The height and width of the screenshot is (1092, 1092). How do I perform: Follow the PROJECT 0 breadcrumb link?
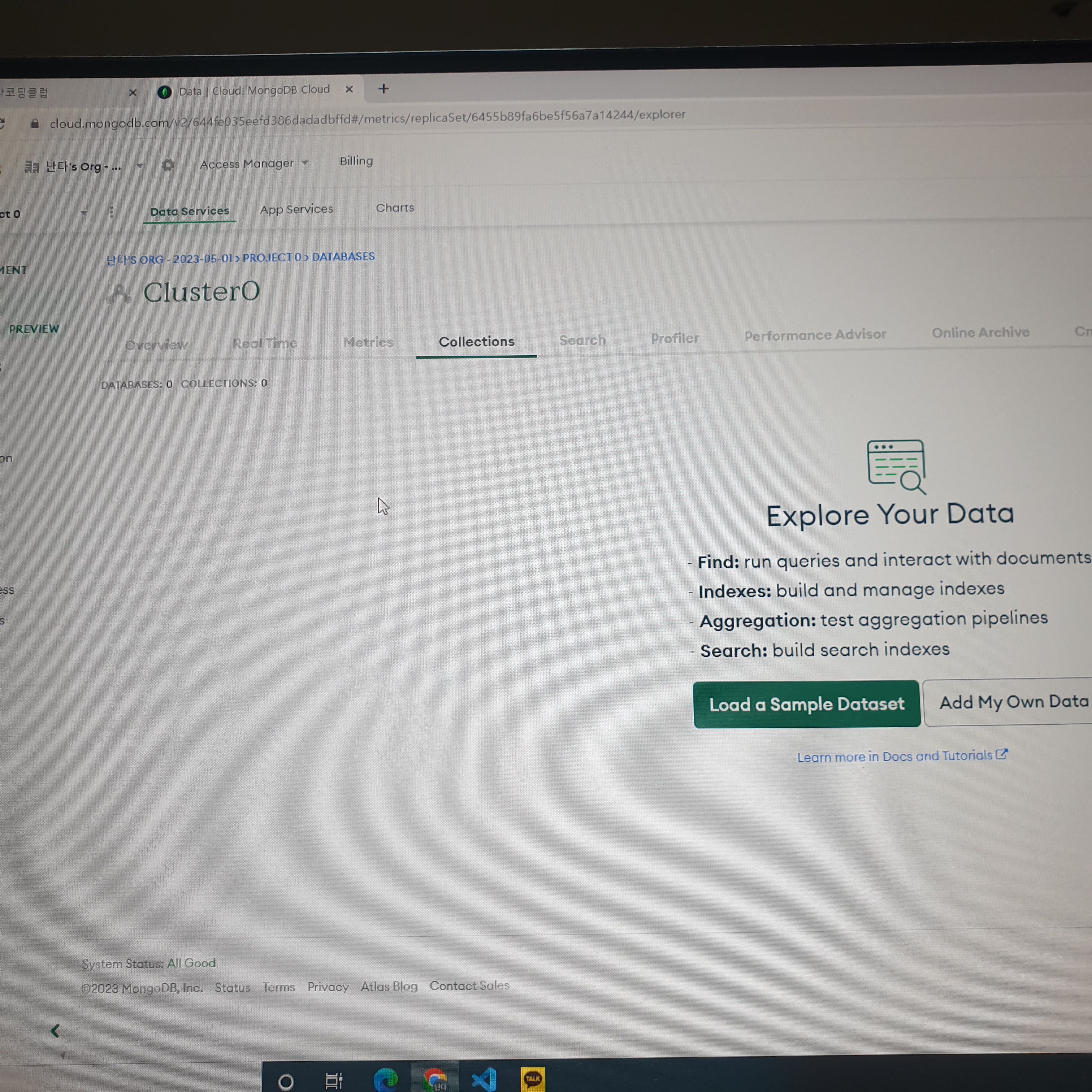[x=272, y=258]
